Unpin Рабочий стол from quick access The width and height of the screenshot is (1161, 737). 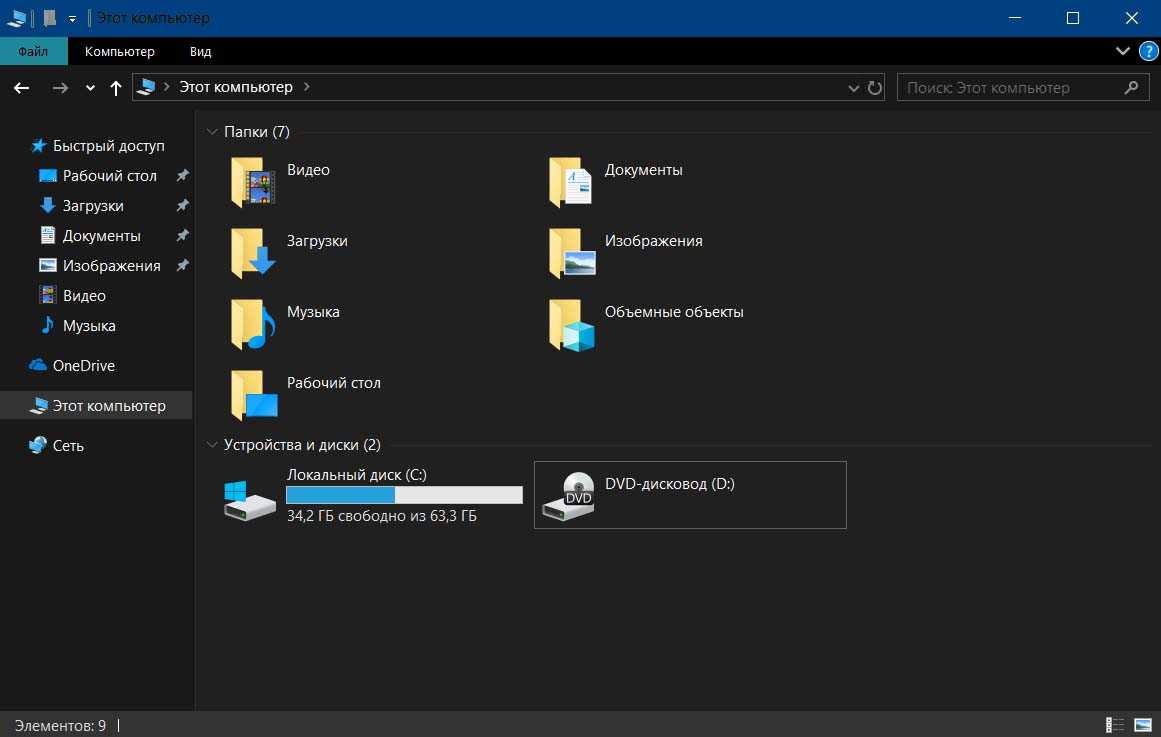[x=182, y=176]
